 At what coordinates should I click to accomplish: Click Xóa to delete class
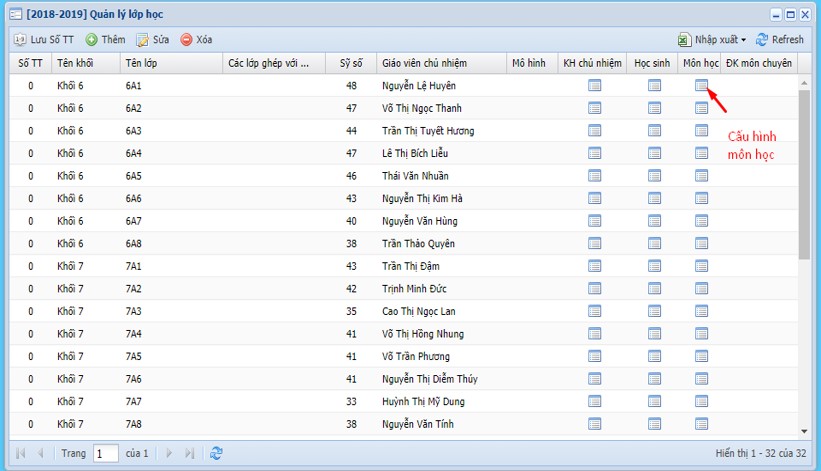196,39
